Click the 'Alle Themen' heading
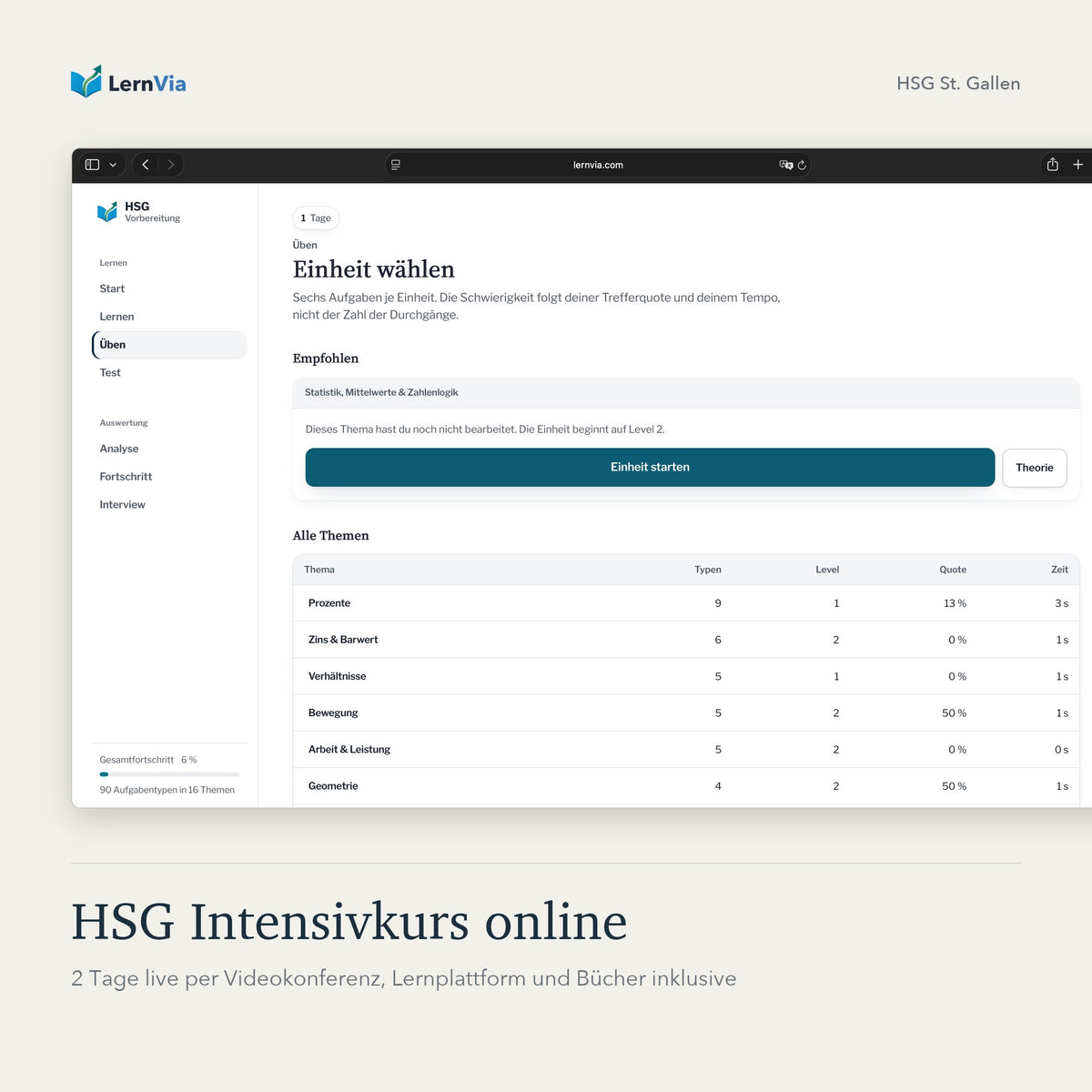This screenshot has width=1092, height=1092. click(x=330, y=536)
